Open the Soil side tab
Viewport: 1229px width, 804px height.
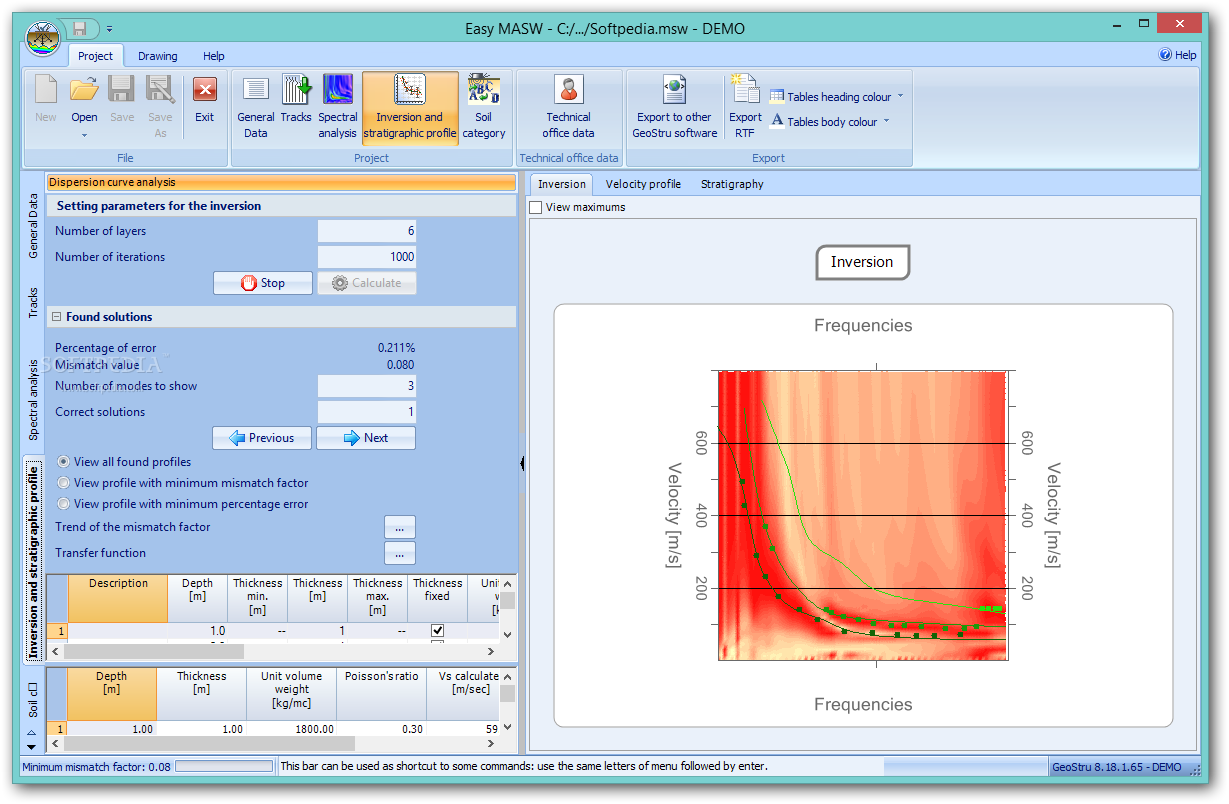click(x=33, y=702)
